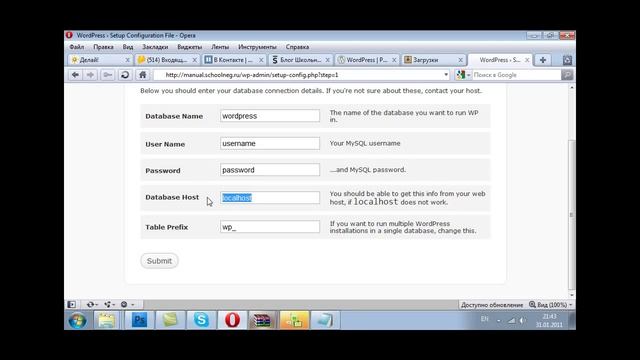Click the 'Your MySQL username' description
Viewport: 640px width, 360px height.
365,143
